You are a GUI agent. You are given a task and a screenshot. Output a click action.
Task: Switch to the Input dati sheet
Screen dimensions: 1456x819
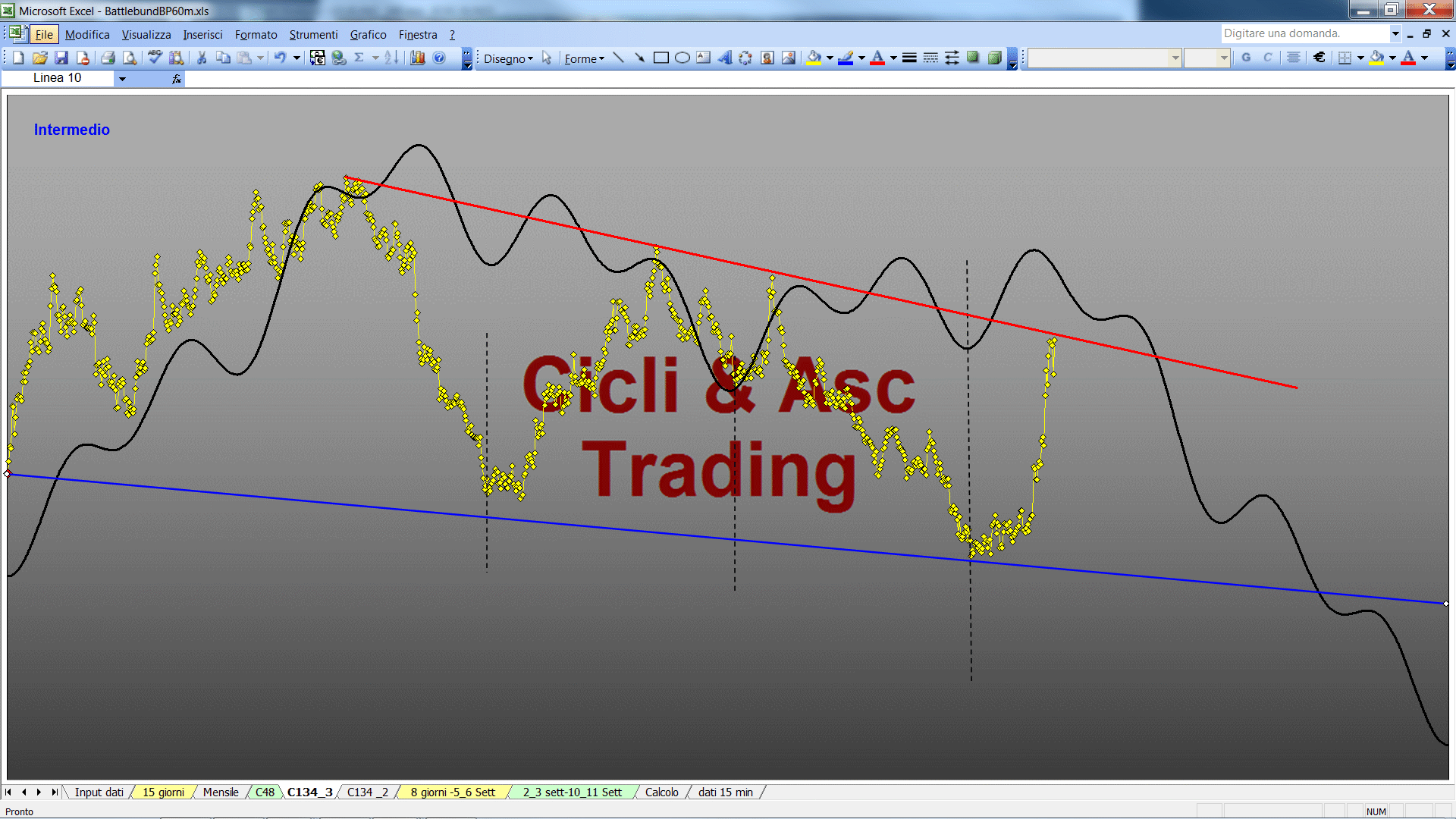pyautogui.click(x=99, y=792)
